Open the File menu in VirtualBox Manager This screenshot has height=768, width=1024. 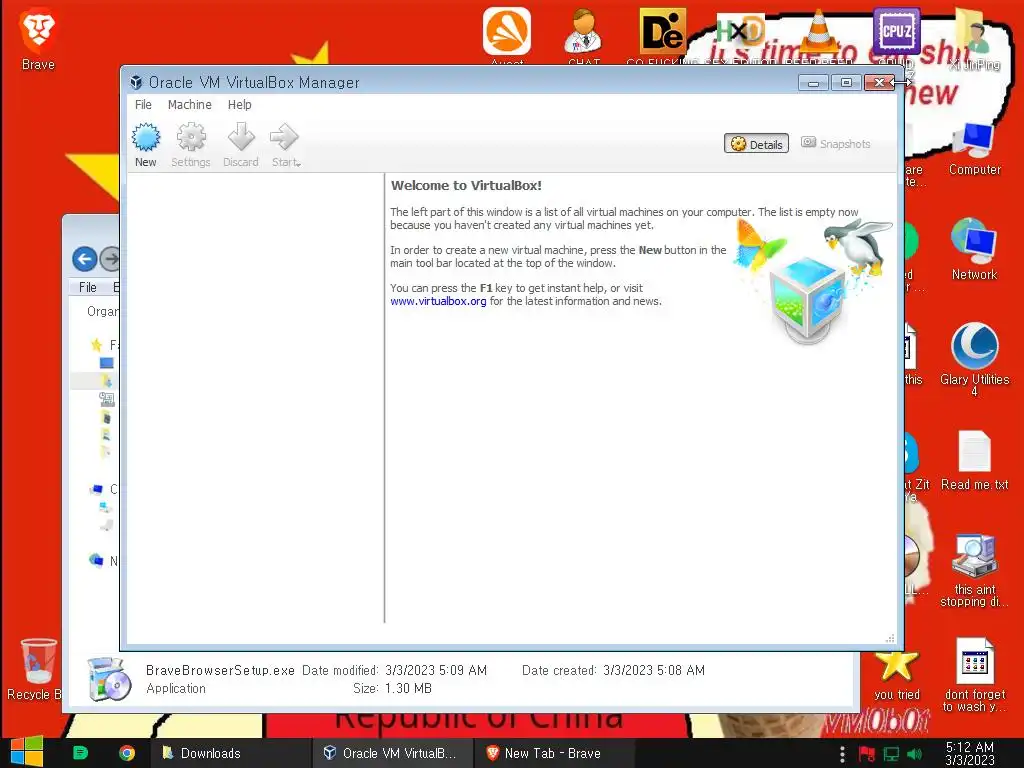[143, 104]
